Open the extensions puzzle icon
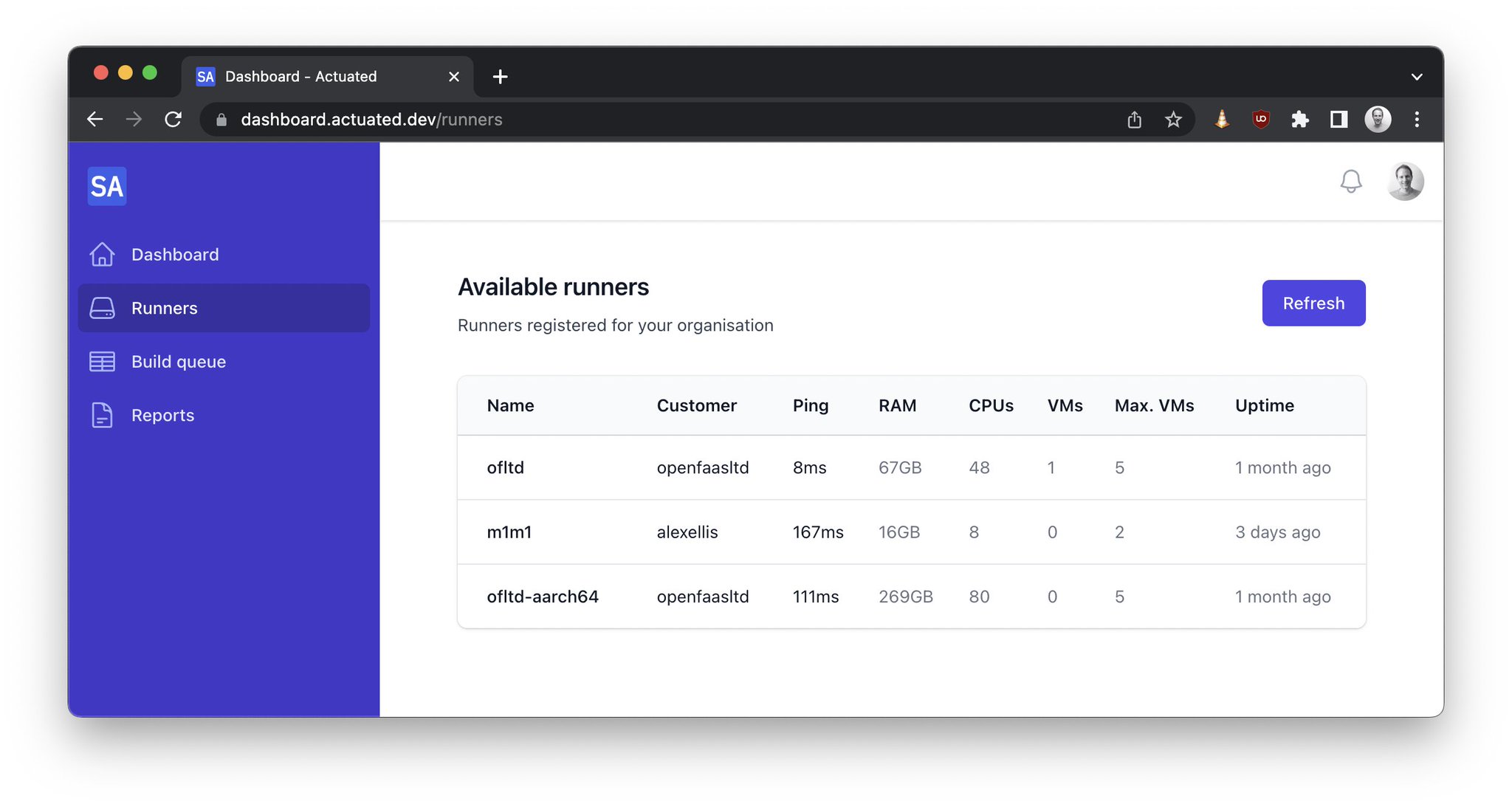 [x=1300, y=119]
